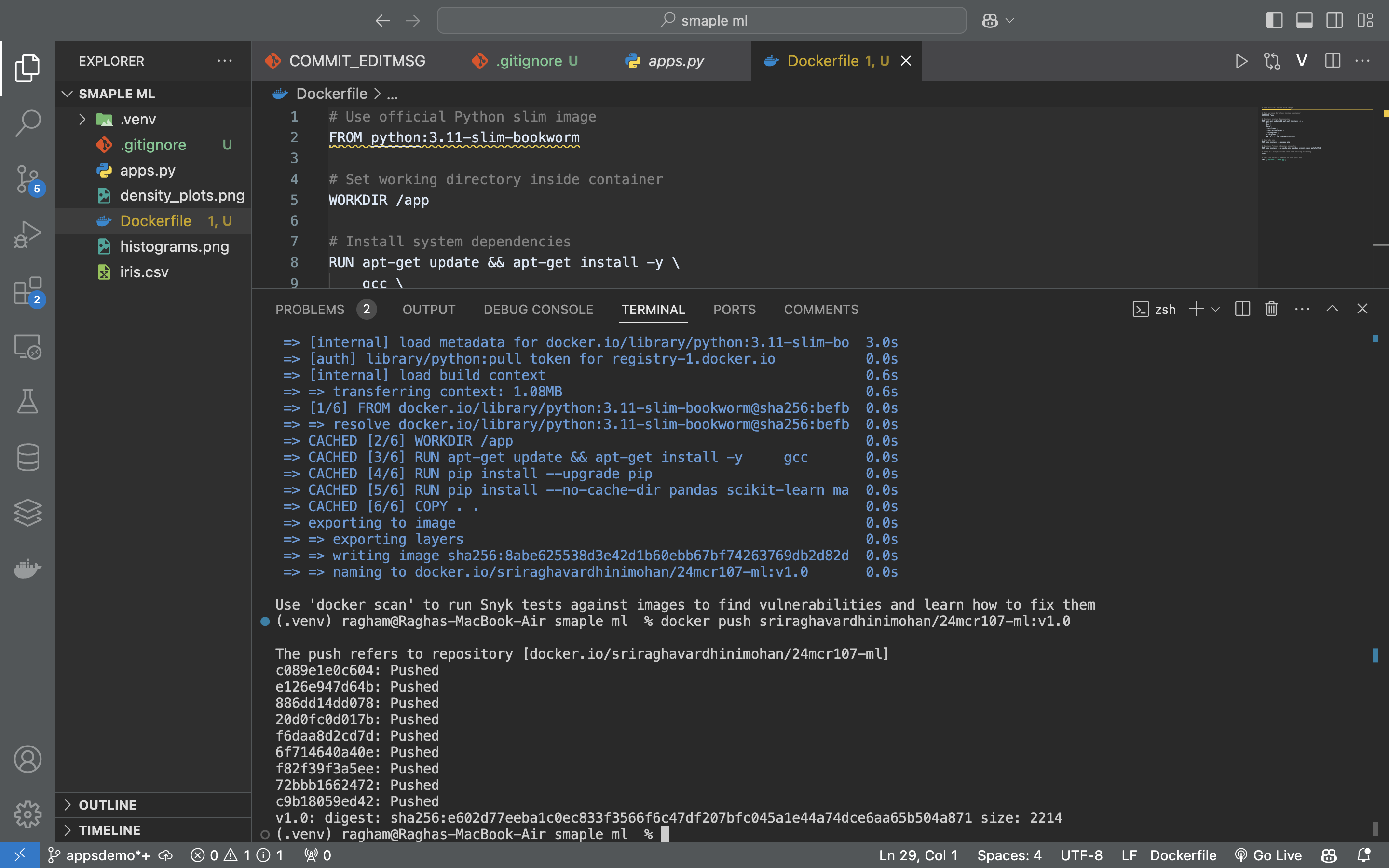Screen dimensions: 1389x868
Task: Open the COMMENTS panel tab
Action: click(821, 310)
